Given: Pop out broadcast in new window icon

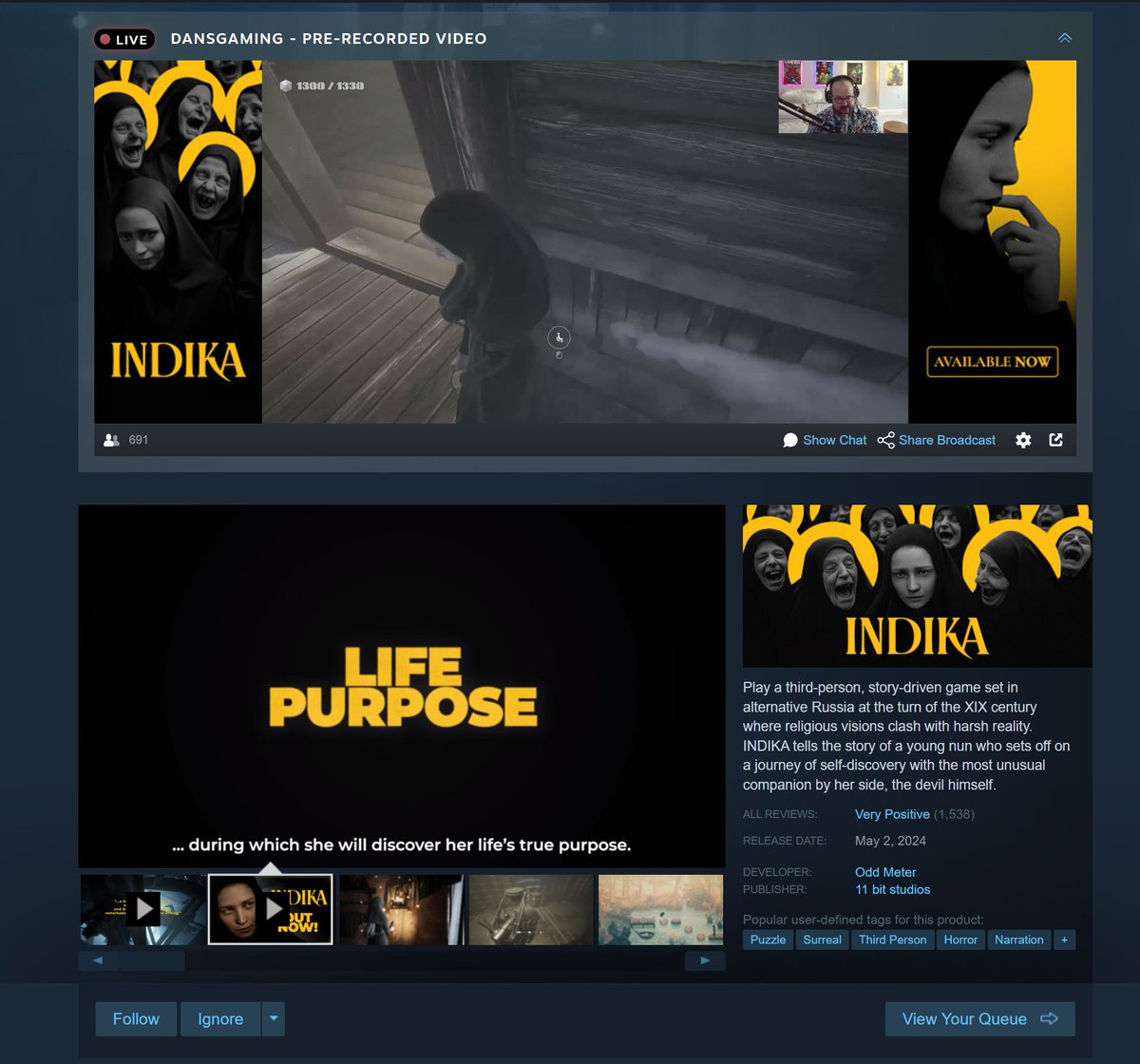Looking at the screenshot, I should (1055, 440).
